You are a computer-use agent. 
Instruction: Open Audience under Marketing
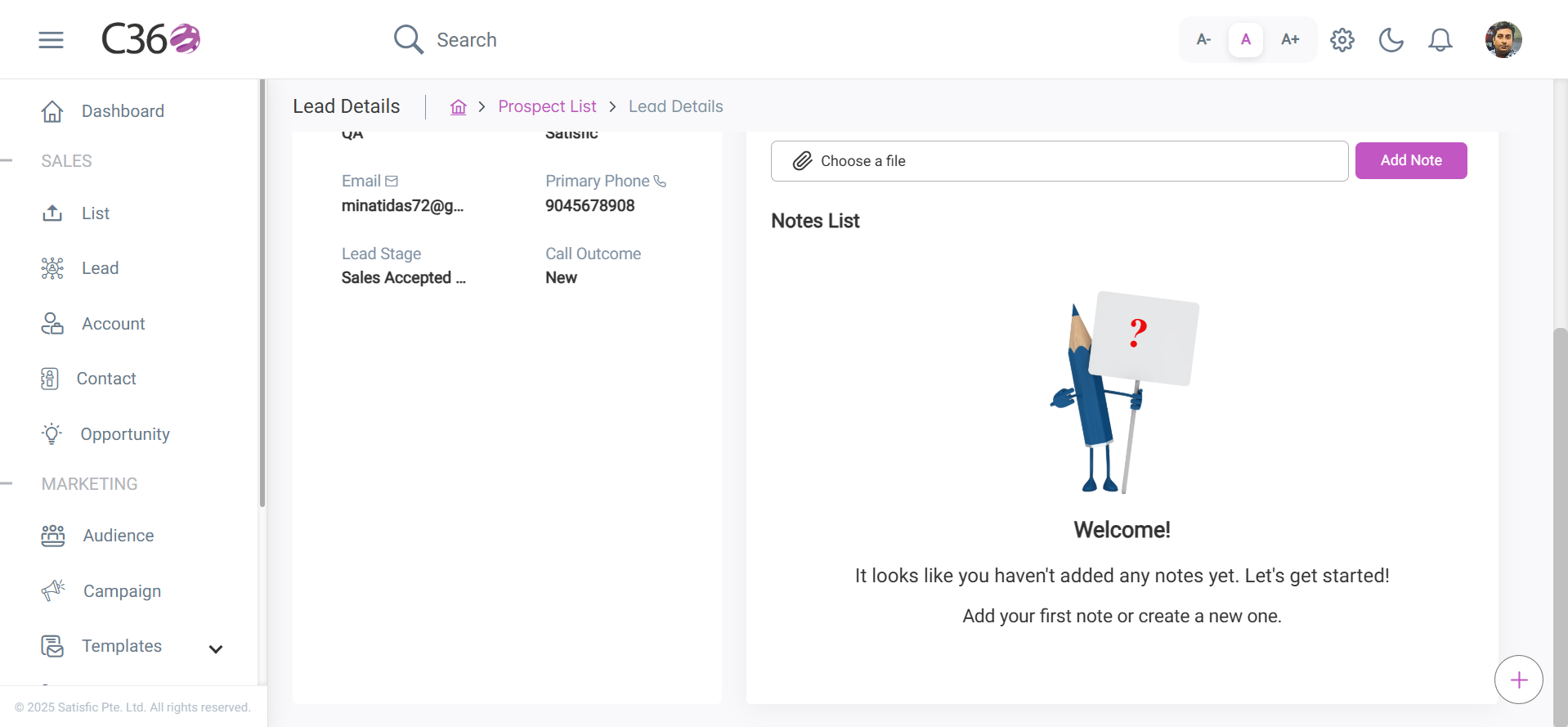pyautogui.click(x=119, y=536)
